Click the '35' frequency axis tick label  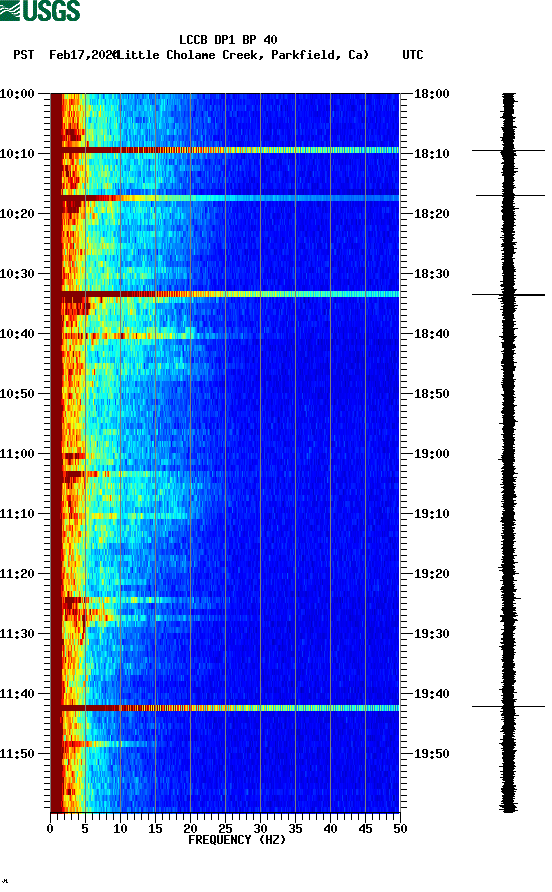click(295, 829)
